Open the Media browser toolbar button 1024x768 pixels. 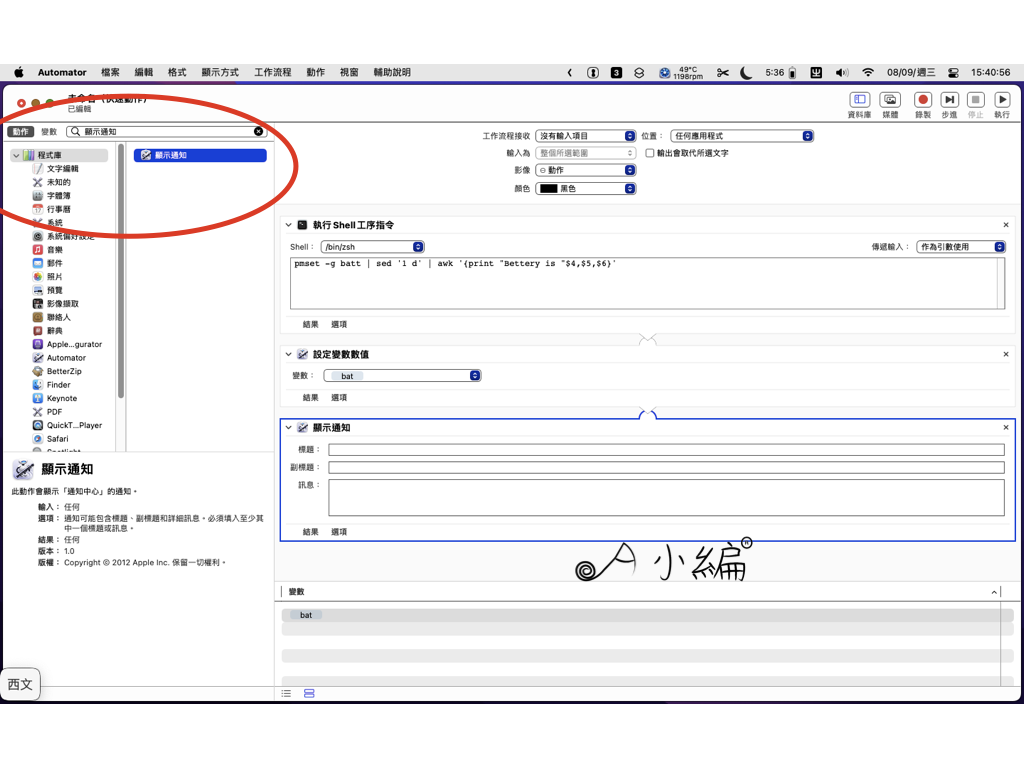(890, 99)
